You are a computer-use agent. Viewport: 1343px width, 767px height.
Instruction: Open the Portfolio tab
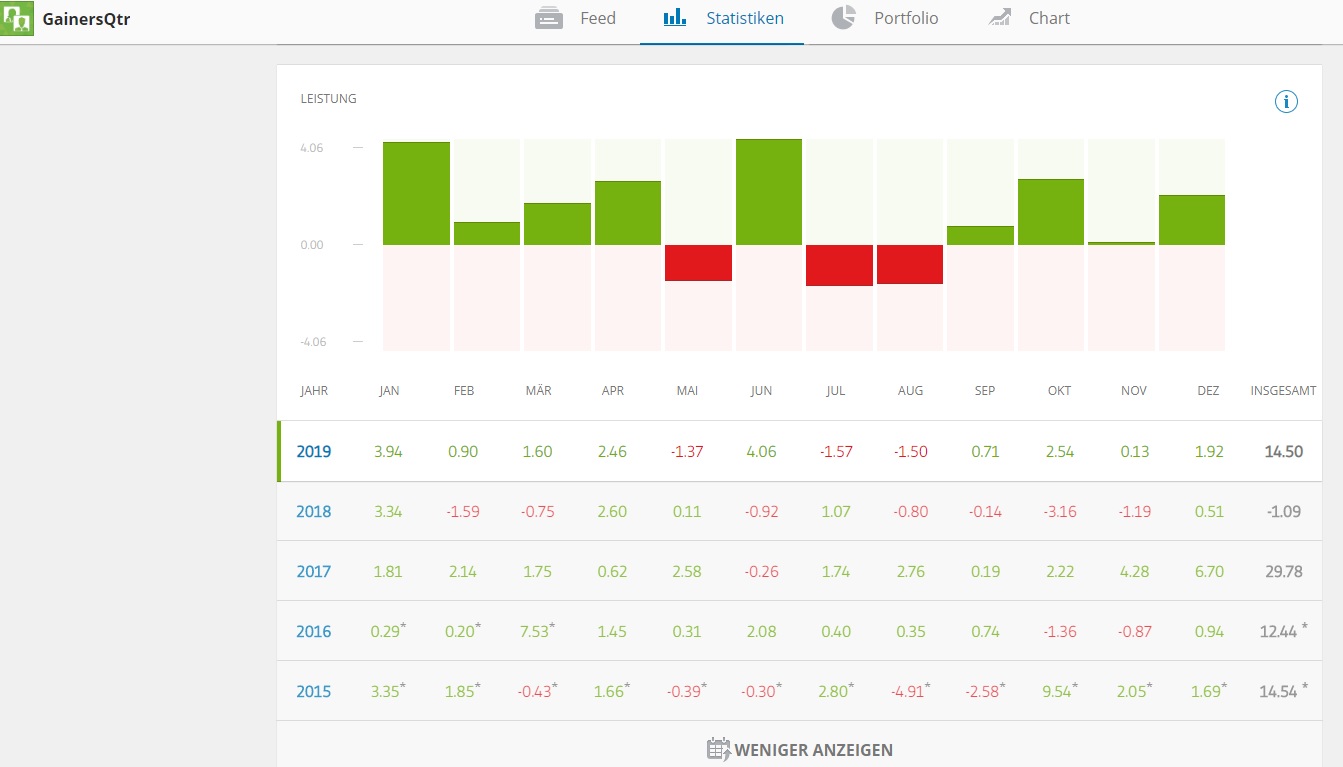(x=885, y=18)
